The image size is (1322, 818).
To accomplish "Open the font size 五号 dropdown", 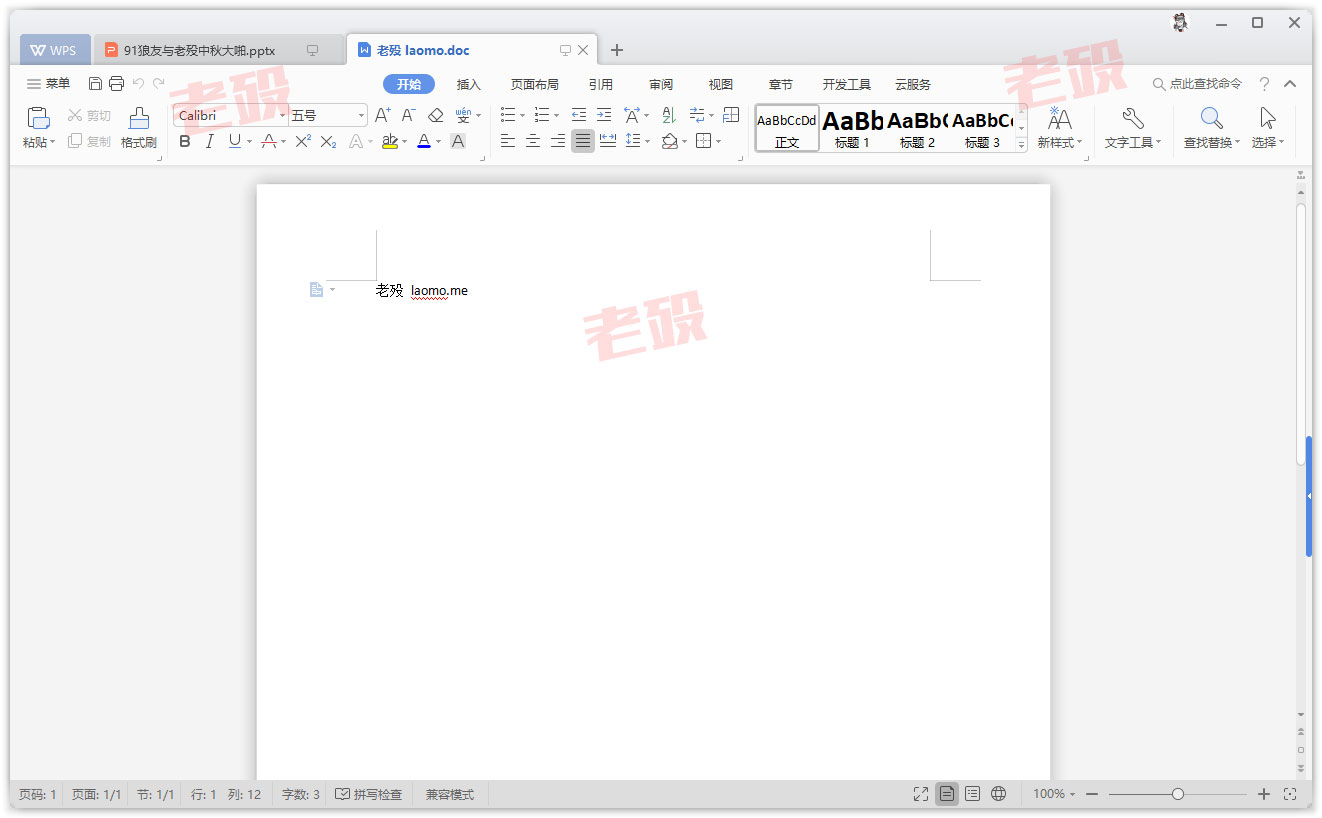I will pos(361,116).
